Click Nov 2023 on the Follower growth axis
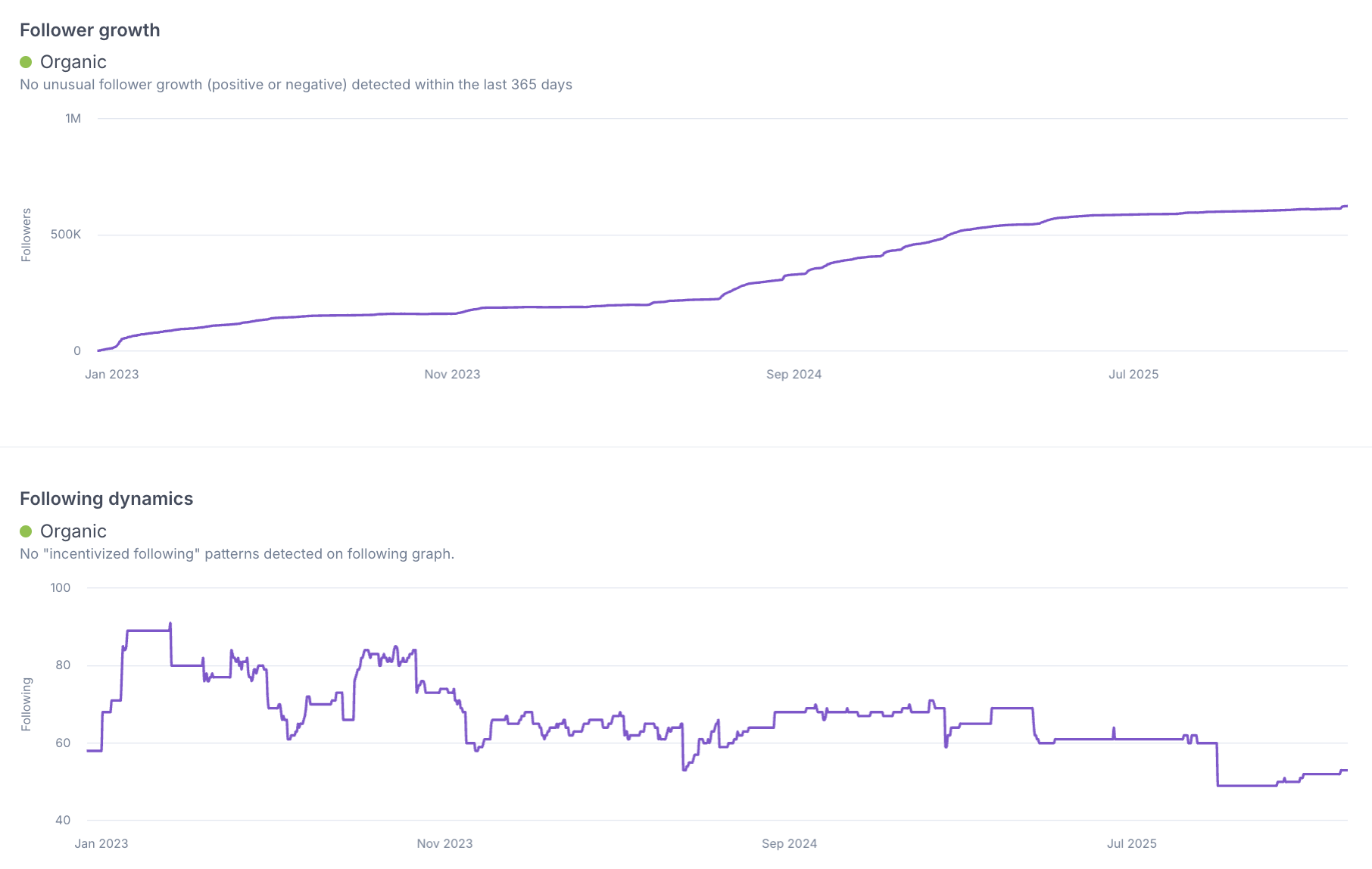 click(452, 374)
